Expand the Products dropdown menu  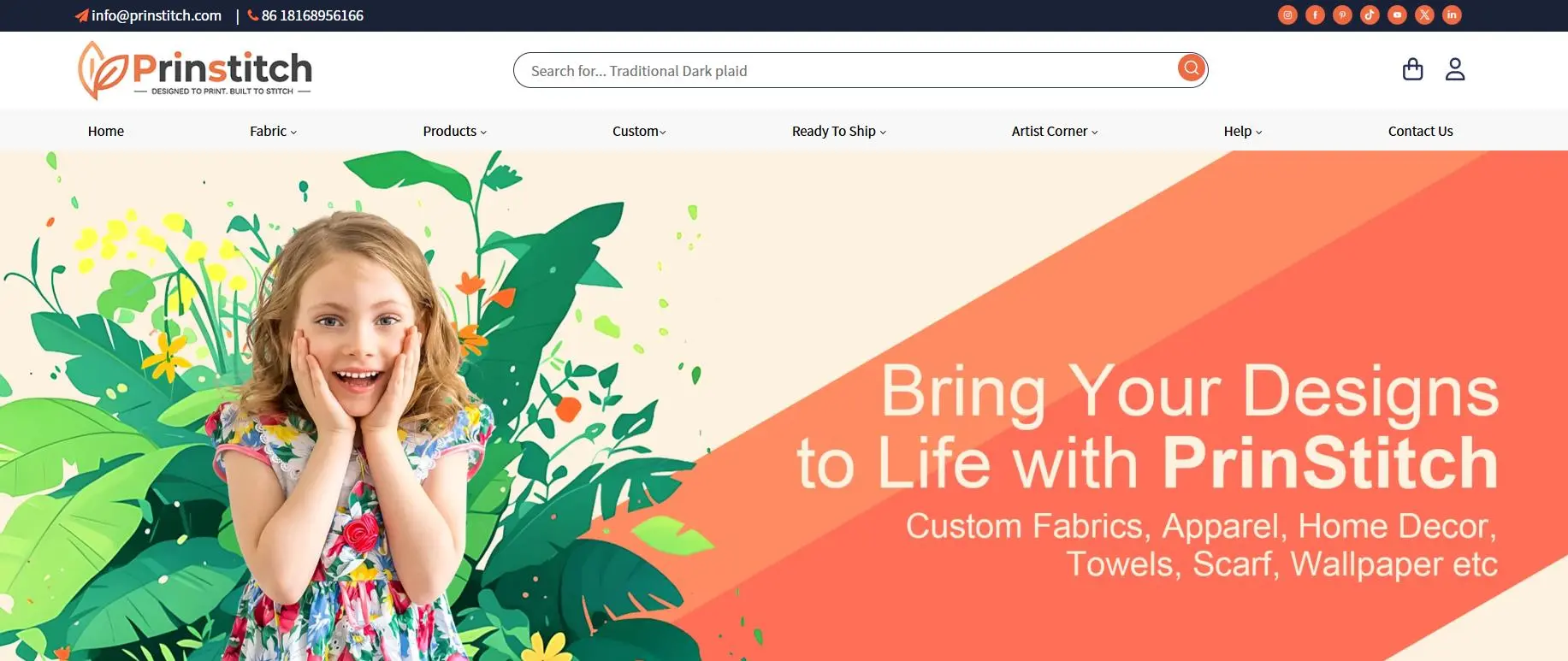click(x=455, y=131)
